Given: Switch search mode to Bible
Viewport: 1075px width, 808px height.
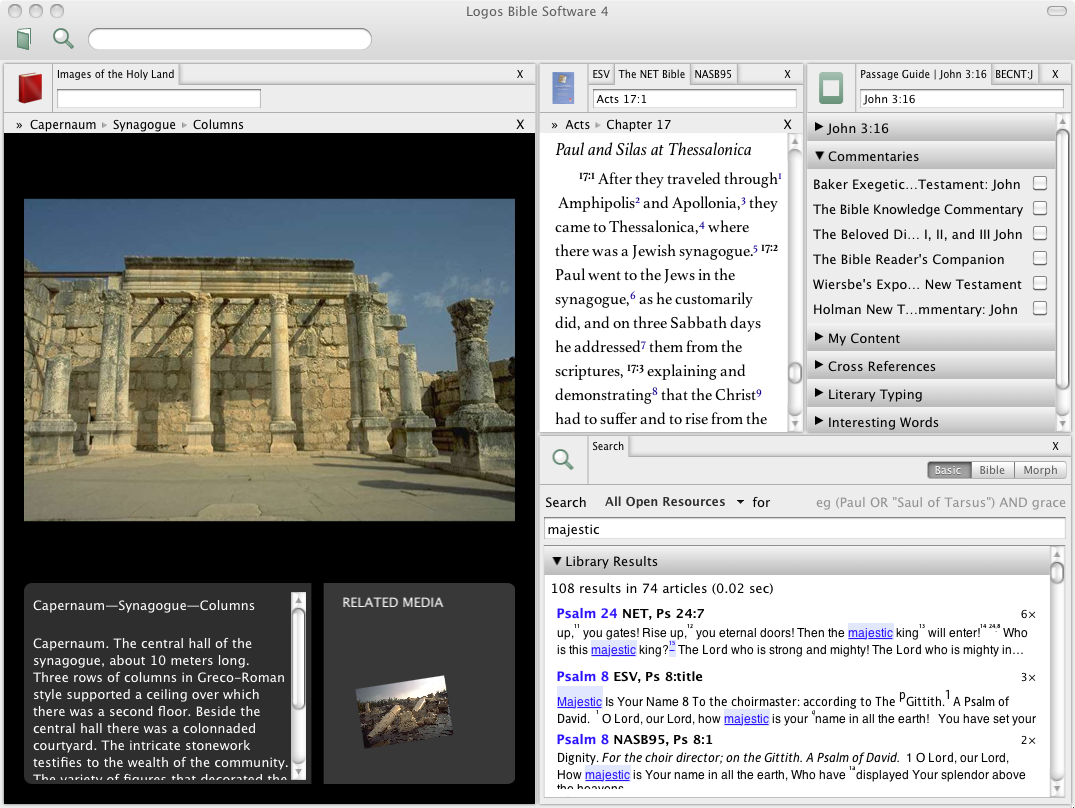Looking at the screenshot, I should (991, 470).
